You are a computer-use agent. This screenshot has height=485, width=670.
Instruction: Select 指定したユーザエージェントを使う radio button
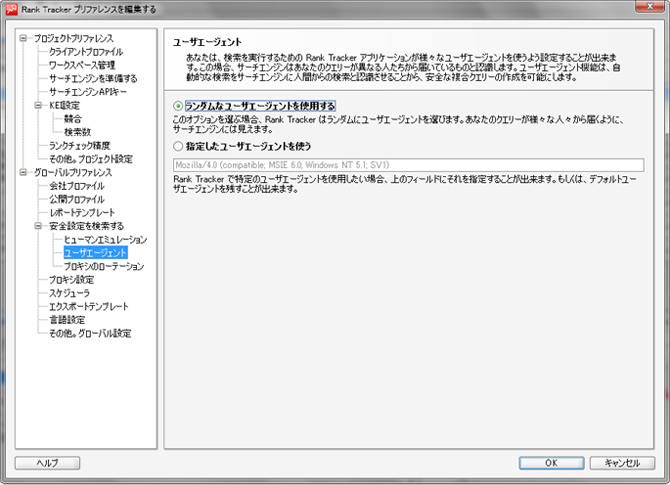178,147
